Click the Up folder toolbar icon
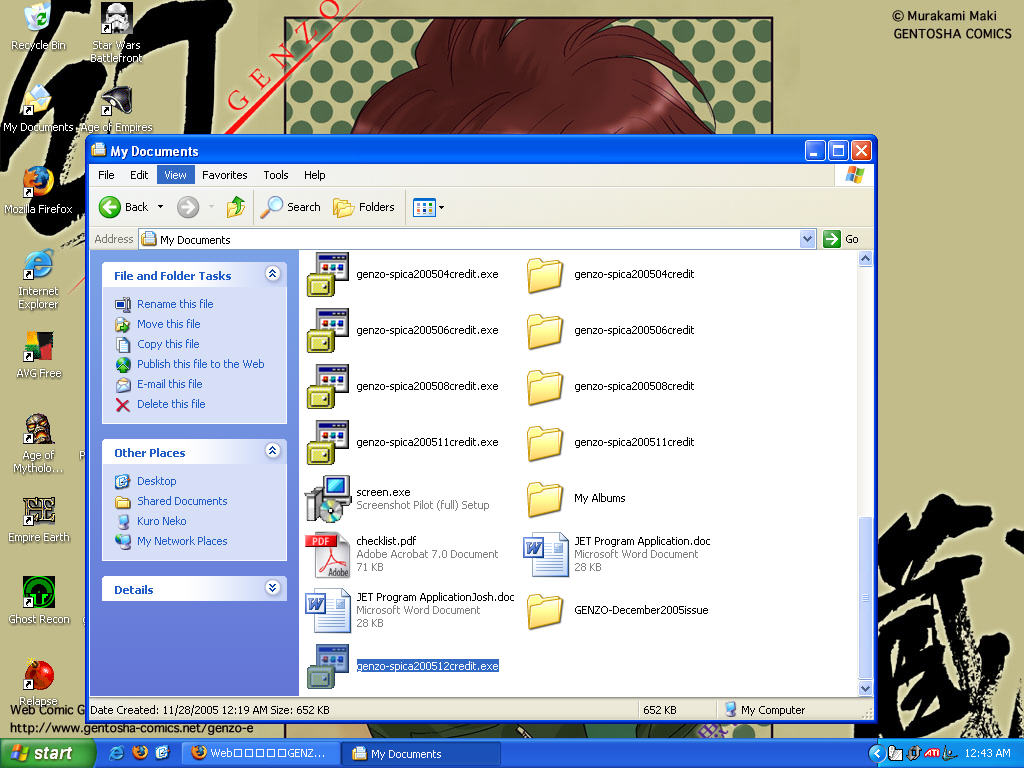1024x768 pixels. tap(236, 207)
